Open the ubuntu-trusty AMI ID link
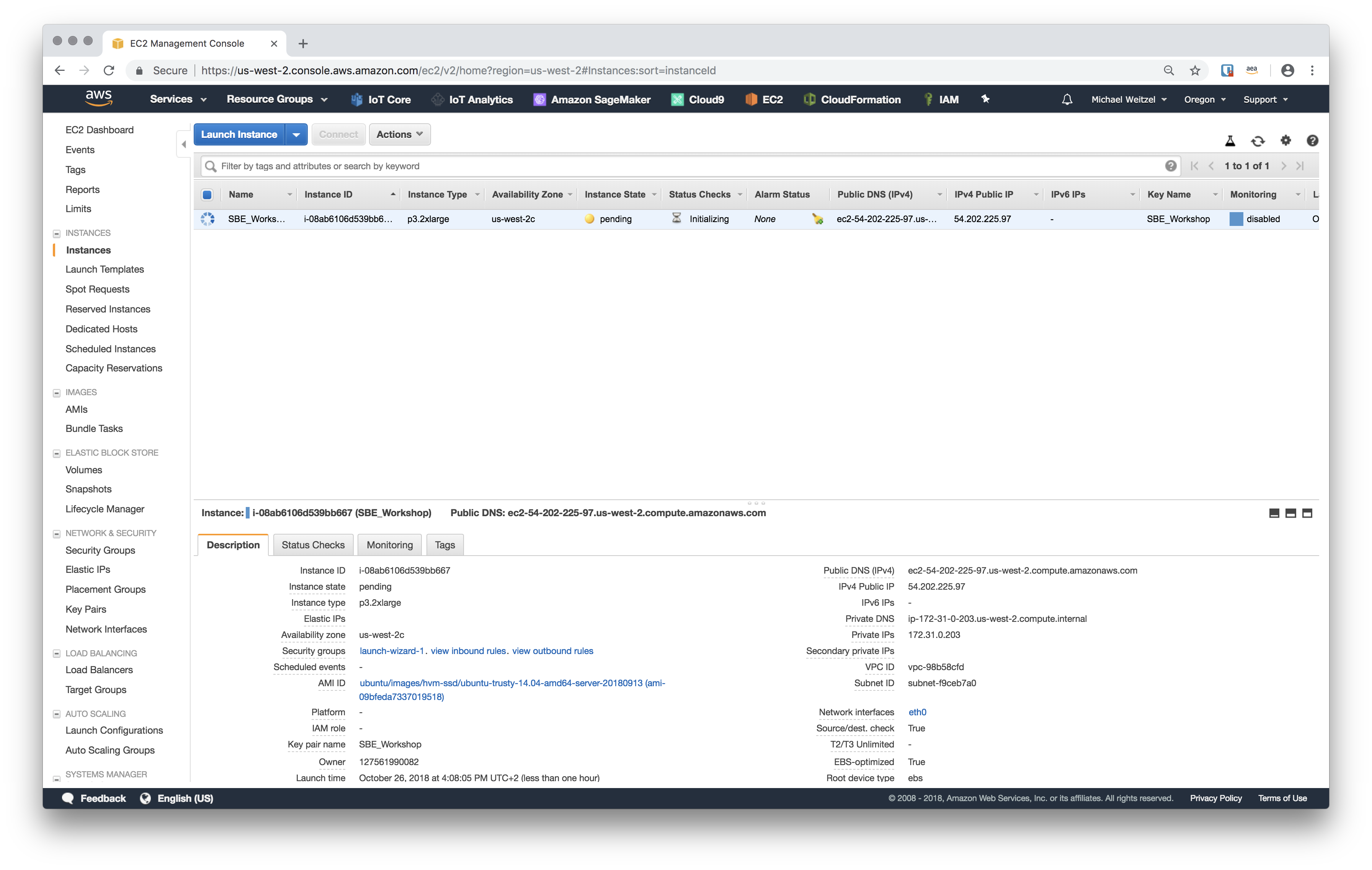1372x870 pixels. click(512, 690)
